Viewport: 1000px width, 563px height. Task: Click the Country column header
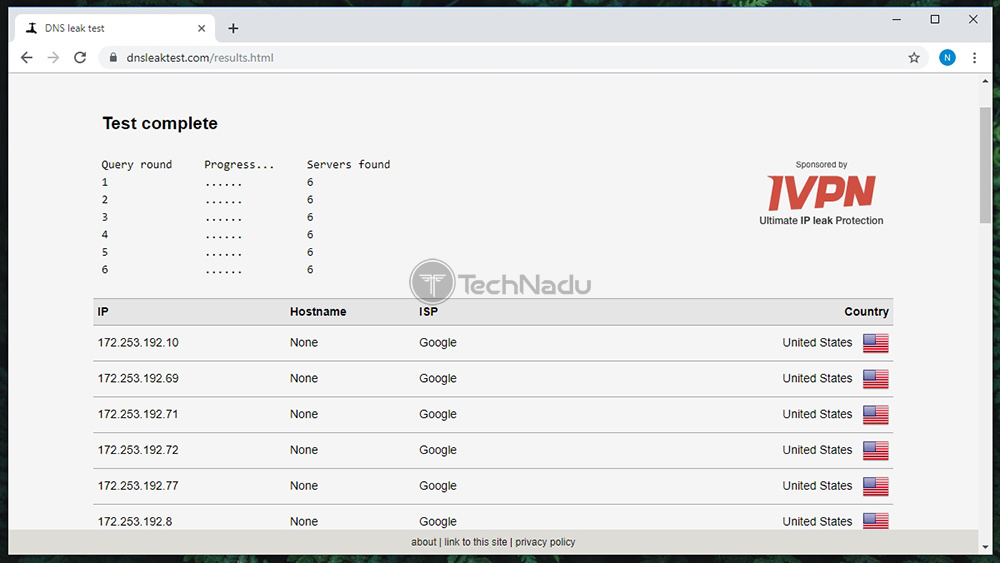click(x=866, y=312)
